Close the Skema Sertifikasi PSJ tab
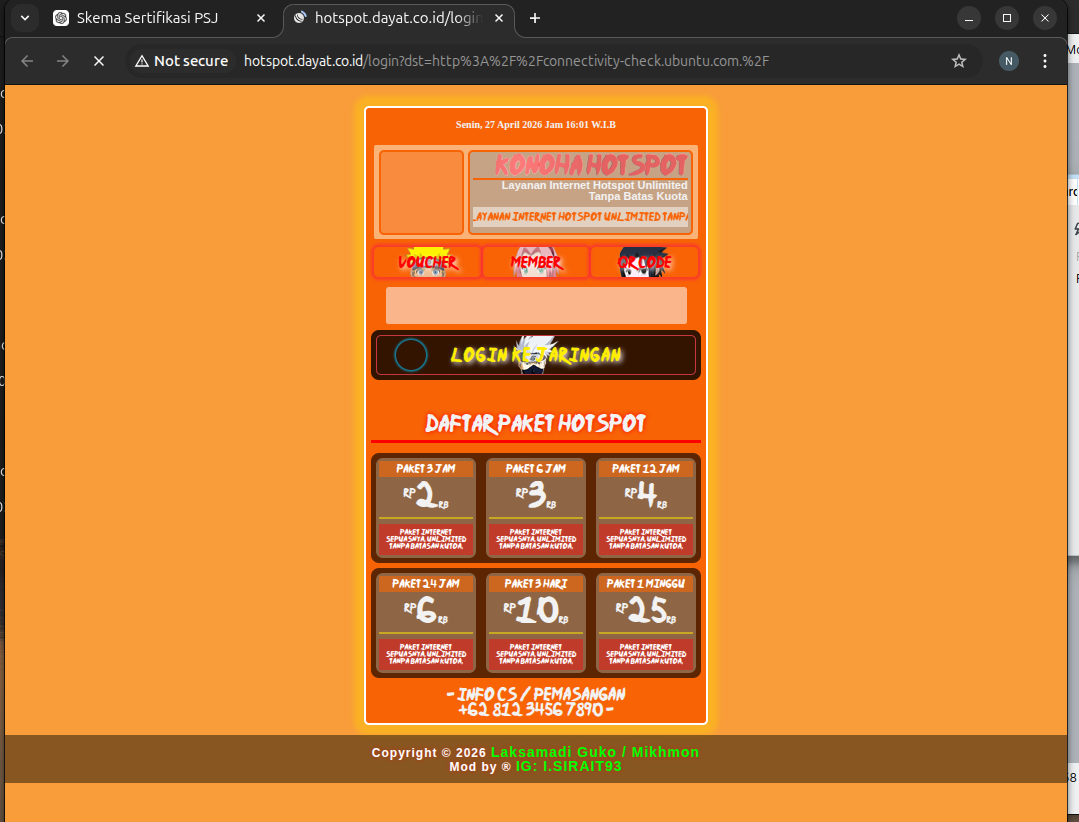The image size is (1079, 822). [261, 19]
